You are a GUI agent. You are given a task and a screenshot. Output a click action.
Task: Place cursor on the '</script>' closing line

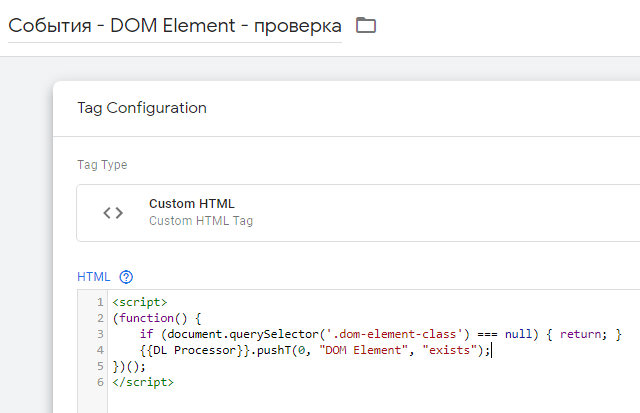point(143,382)
